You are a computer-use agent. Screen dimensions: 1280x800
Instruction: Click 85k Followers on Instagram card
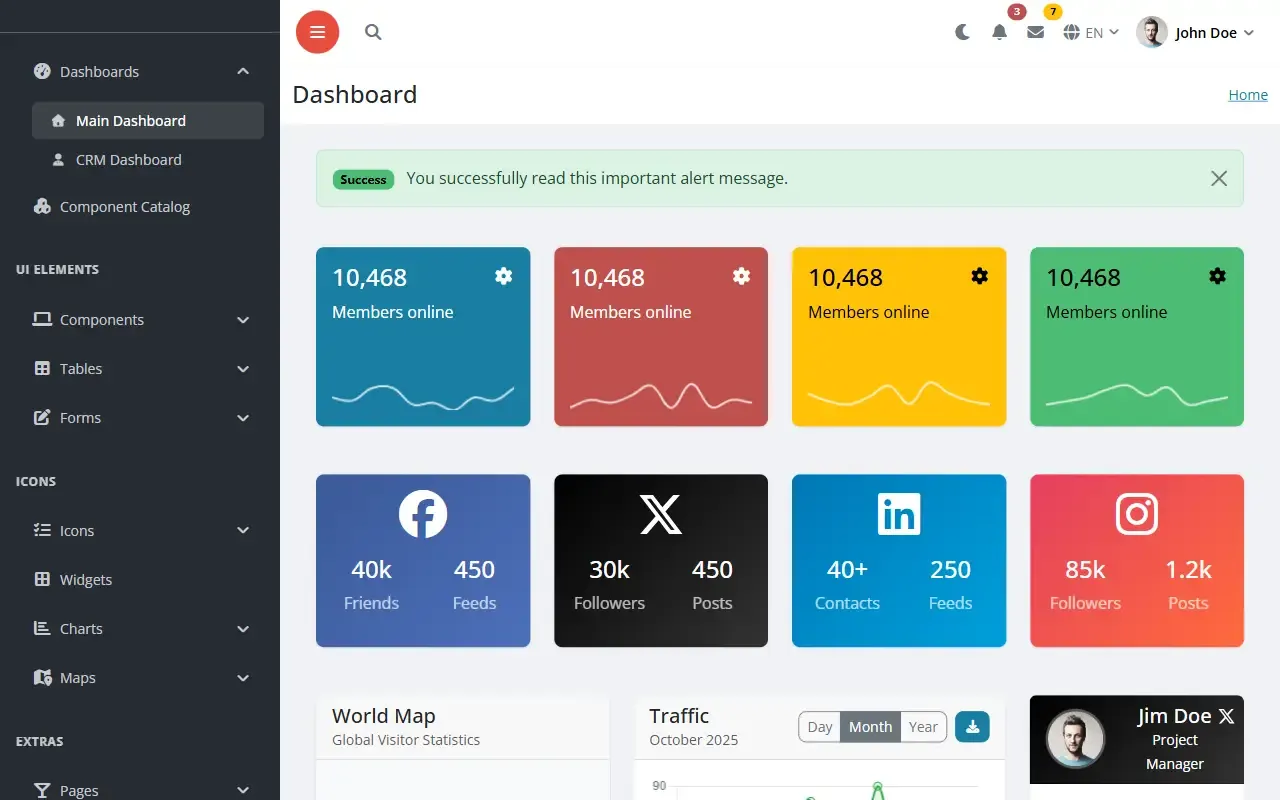click(1085, 585)
